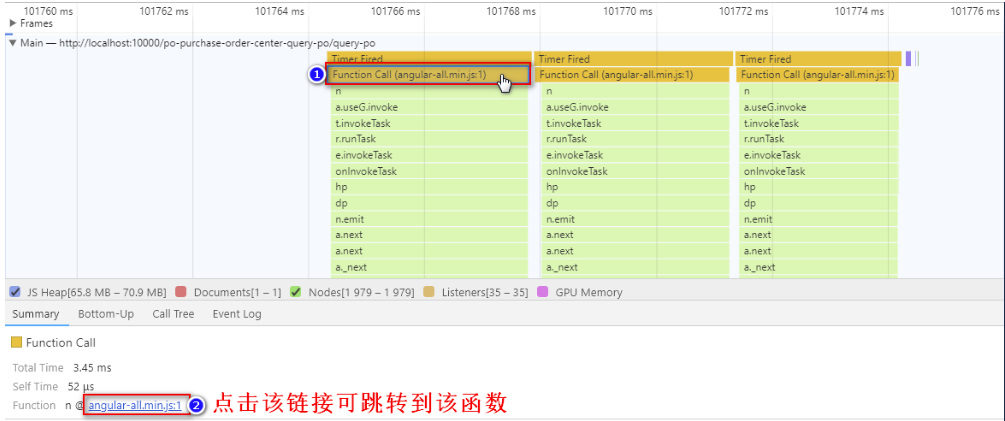Click the Total Time 3.45 ms value
This screenshot has width=1005, height=421.
[92, 368]
